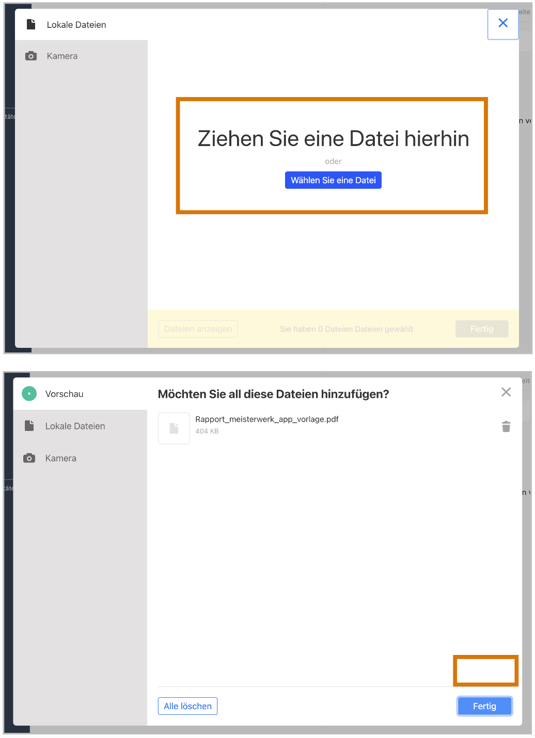This screenshot has height=738, width=535.
Task: Click Wählen Sie eine Datei button
Action: (333, 180)
